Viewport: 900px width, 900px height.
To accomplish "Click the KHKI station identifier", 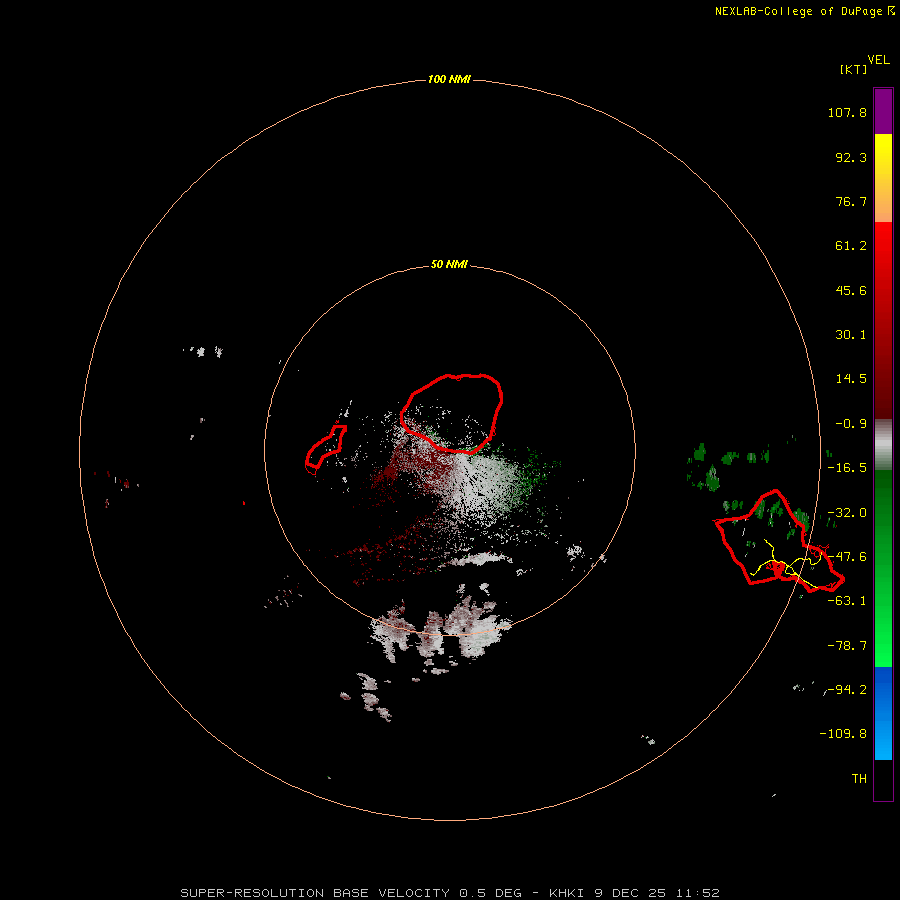I will [x=567, y=893].
